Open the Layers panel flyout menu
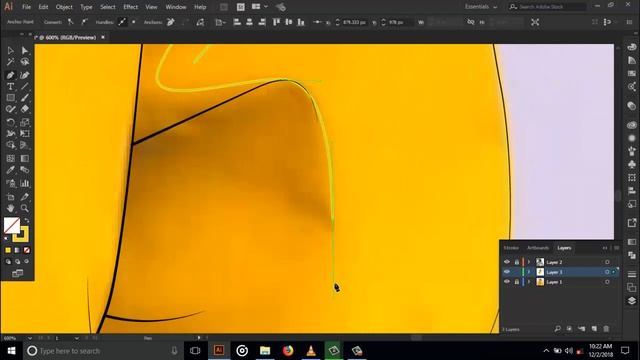 click(617, 248)
